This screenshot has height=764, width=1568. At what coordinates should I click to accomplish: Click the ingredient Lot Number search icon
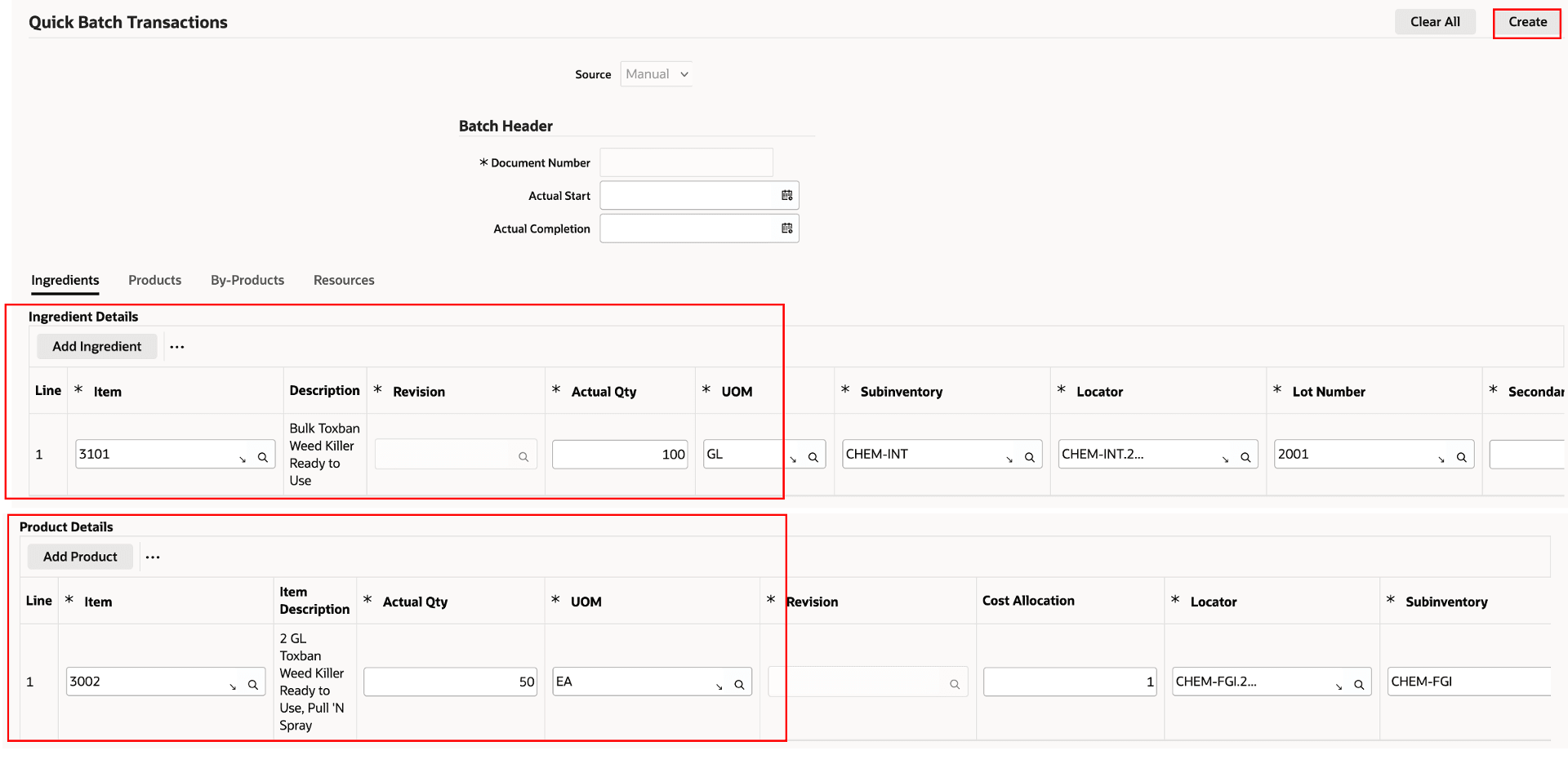1461,458
